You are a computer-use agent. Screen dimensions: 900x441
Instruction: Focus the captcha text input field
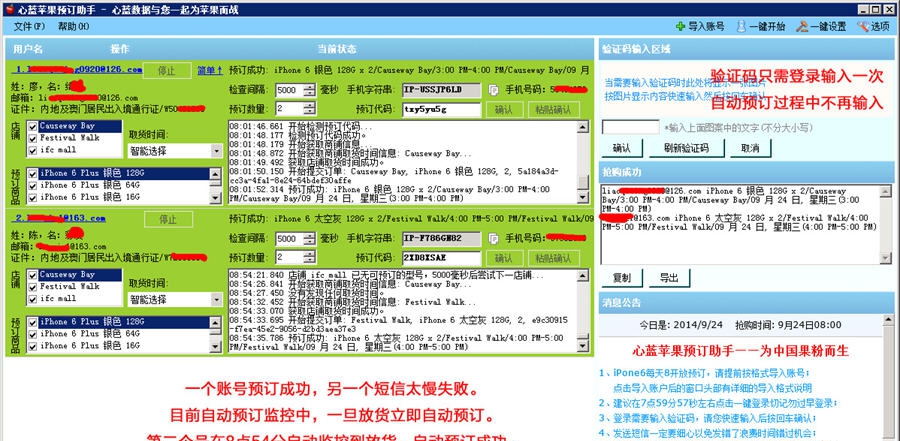[x=630, y=127]
